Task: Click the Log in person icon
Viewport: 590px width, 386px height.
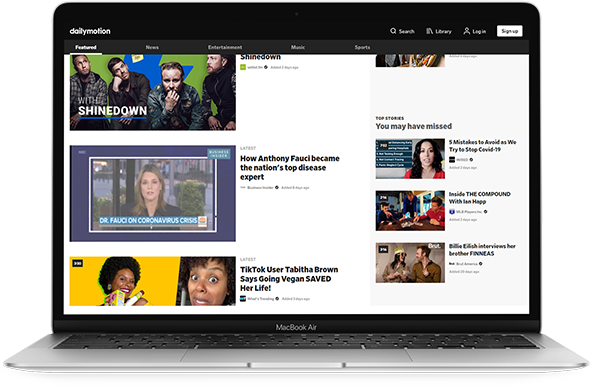Action: [467, 31]
